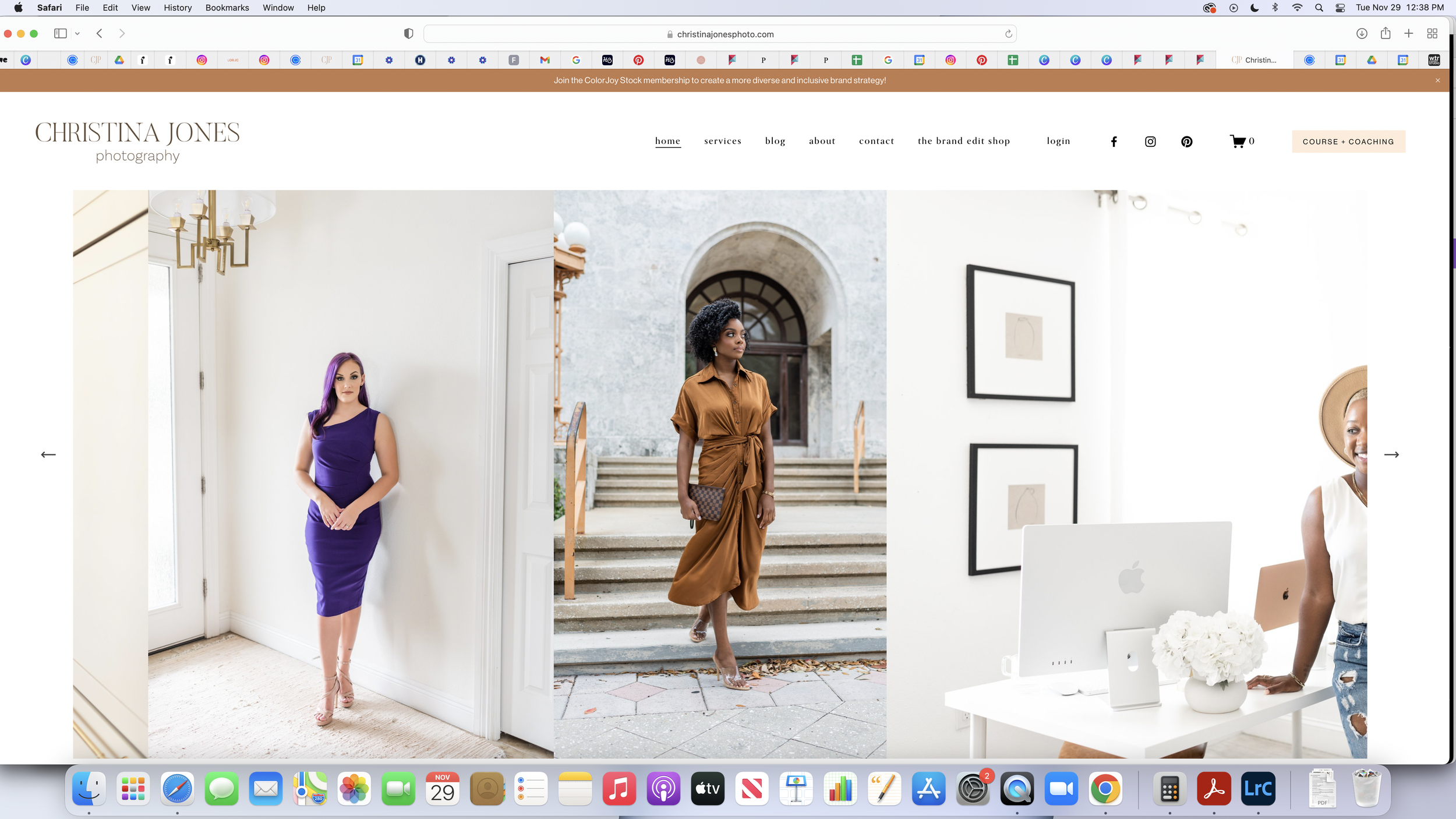Screen dimensions: 1456x819
Task: Show Safari downloads
Action: click(x=1362, y=34)
